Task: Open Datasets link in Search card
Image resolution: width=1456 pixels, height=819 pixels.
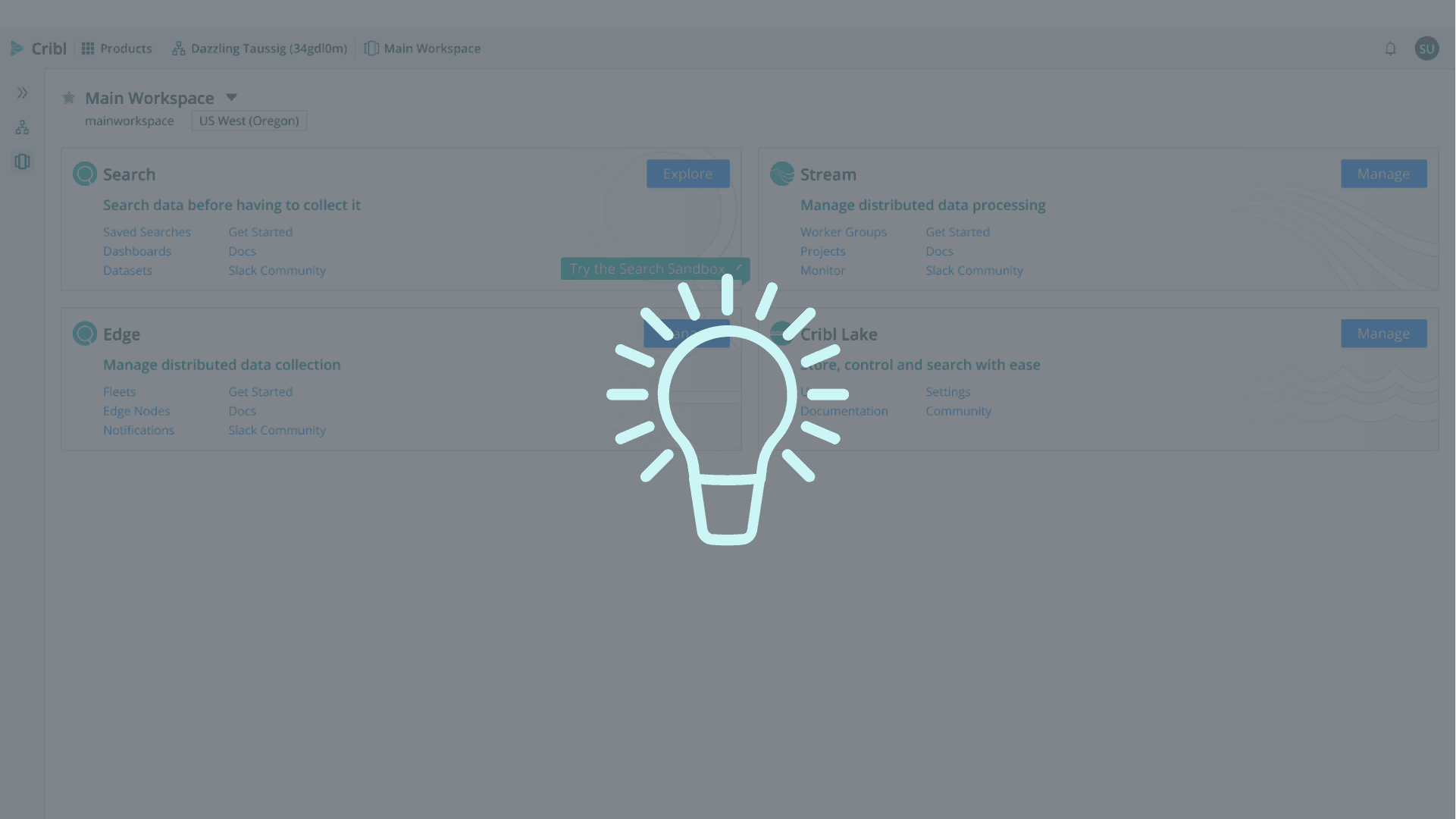Action: 127,270
